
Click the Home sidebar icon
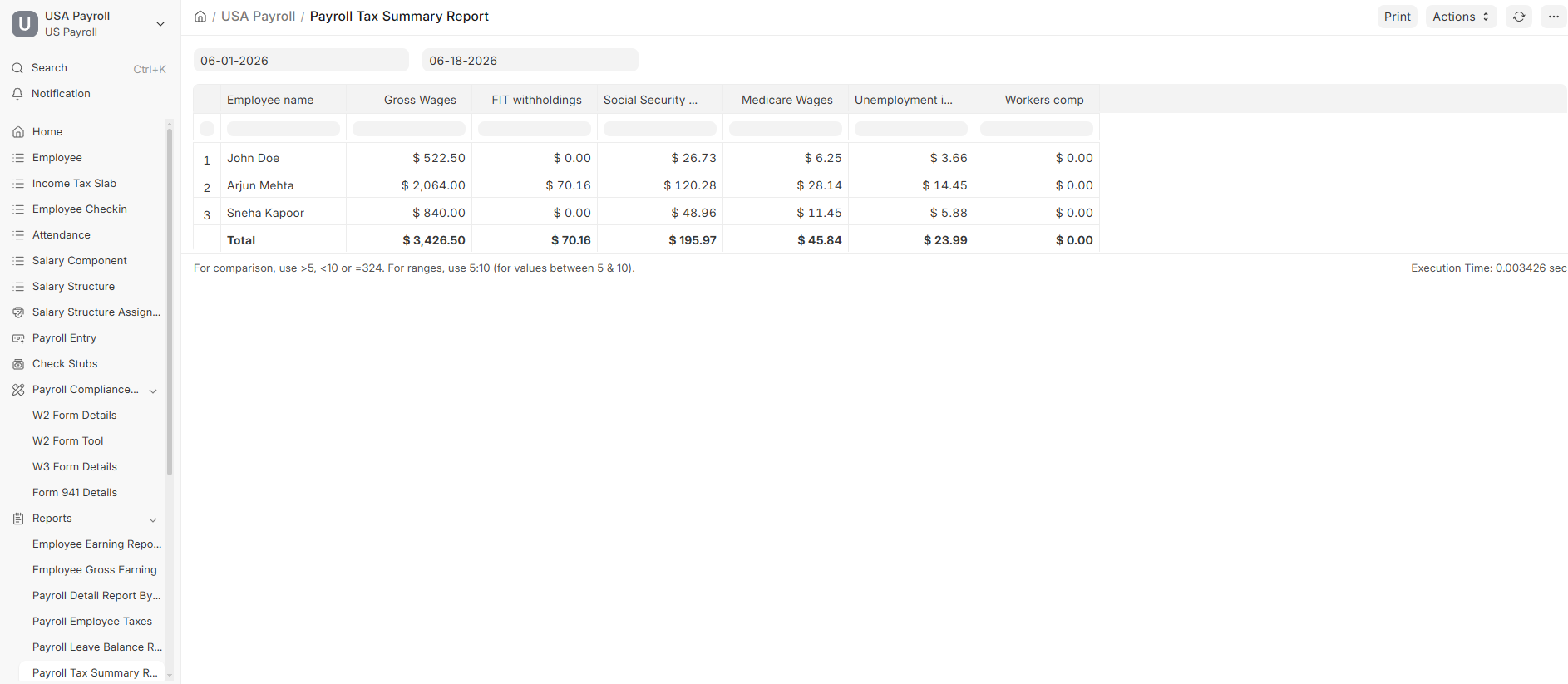(18, 132)
